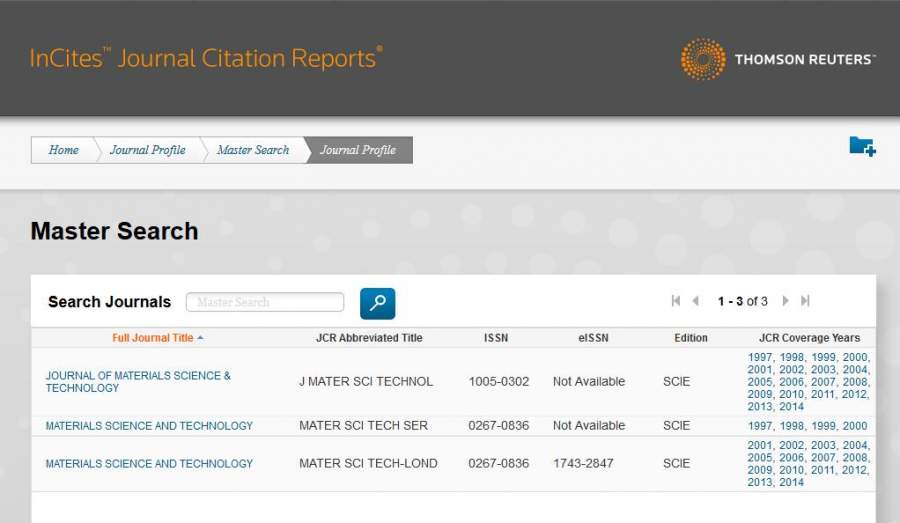Open 2001 coverage year for MATER SCI TECH-LOND
900x523 pixels.
759,445
